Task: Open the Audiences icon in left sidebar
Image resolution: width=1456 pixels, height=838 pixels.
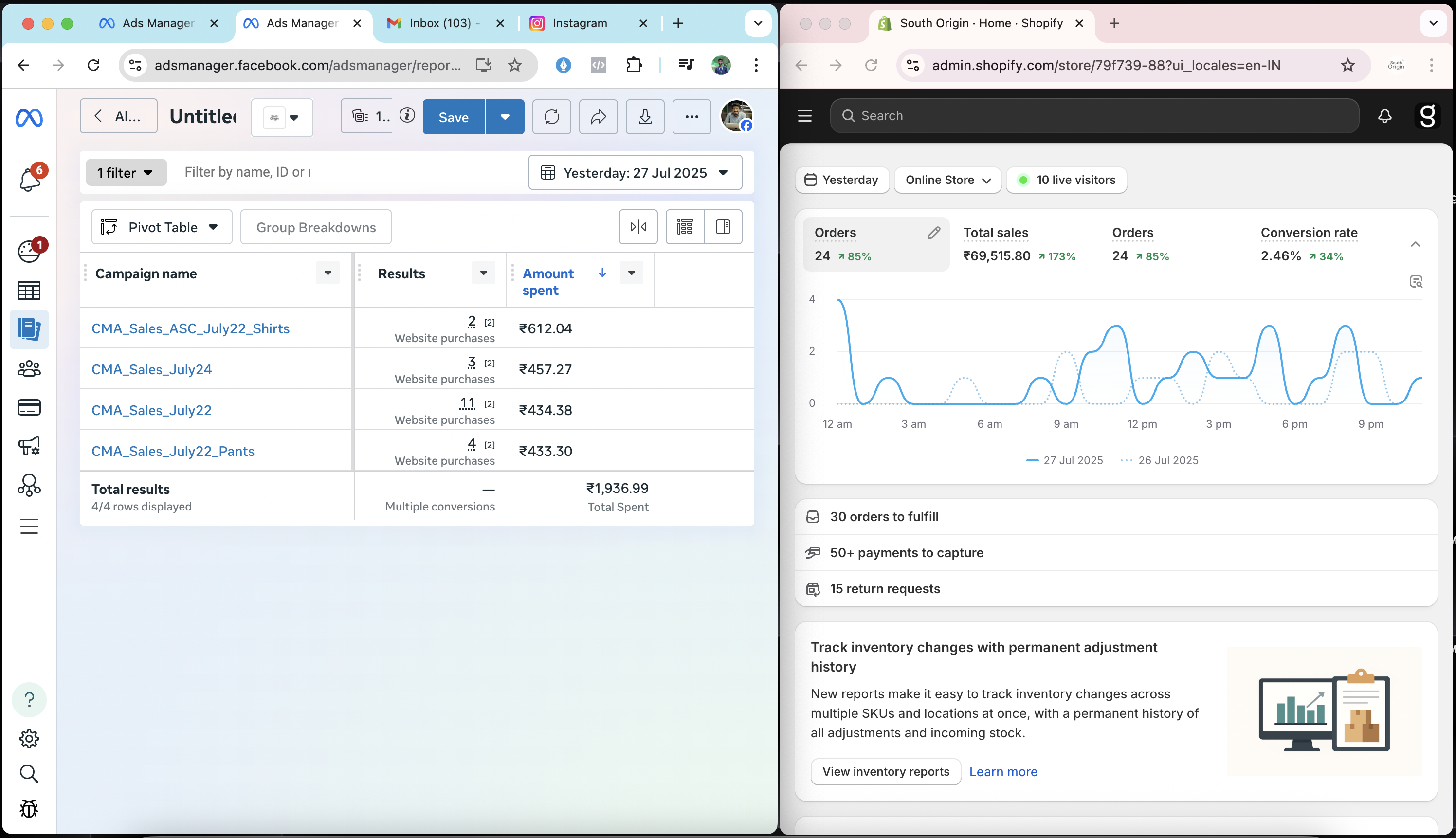Action: [x=29, y=368]
